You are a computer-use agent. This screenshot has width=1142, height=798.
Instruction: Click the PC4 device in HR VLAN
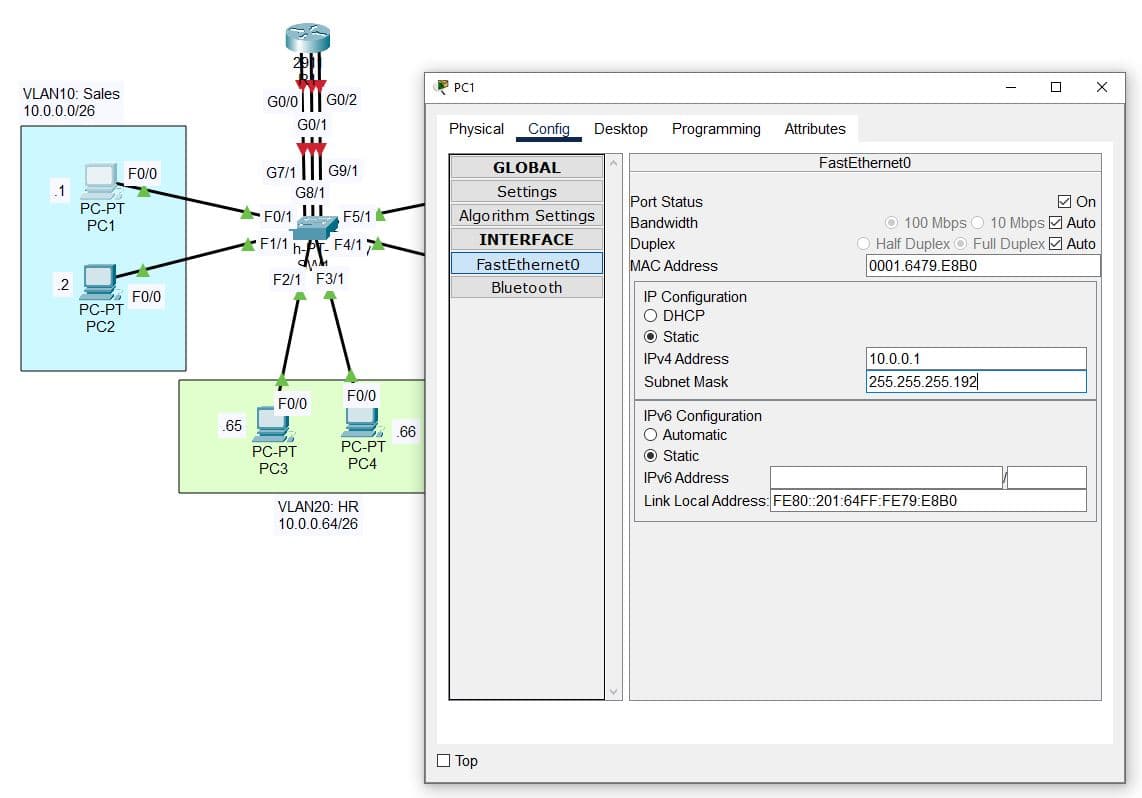360,422
